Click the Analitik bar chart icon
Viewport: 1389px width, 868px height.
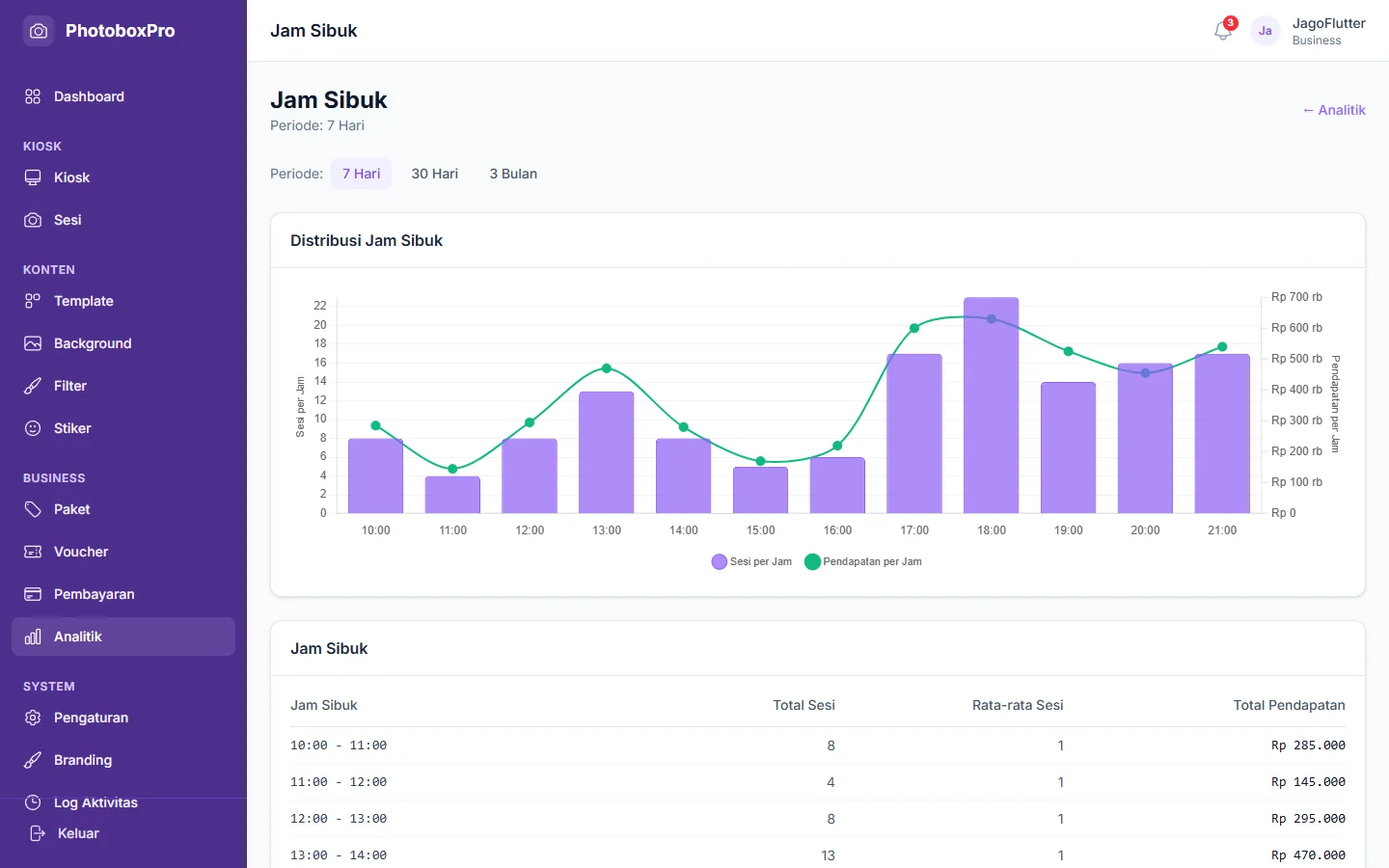(x=33, y=637)
